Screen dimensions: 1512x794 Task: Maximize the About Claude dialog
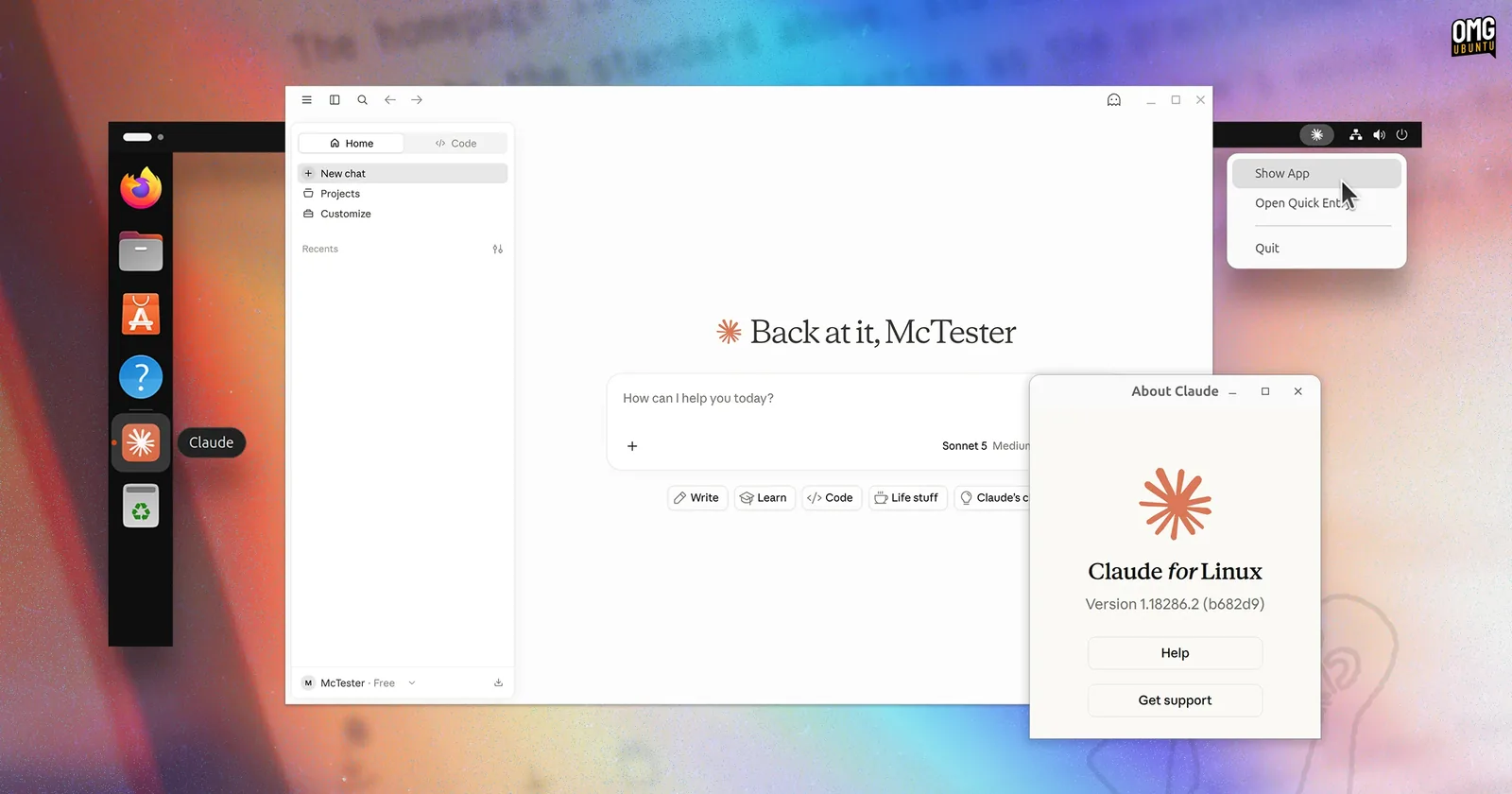1265,391
